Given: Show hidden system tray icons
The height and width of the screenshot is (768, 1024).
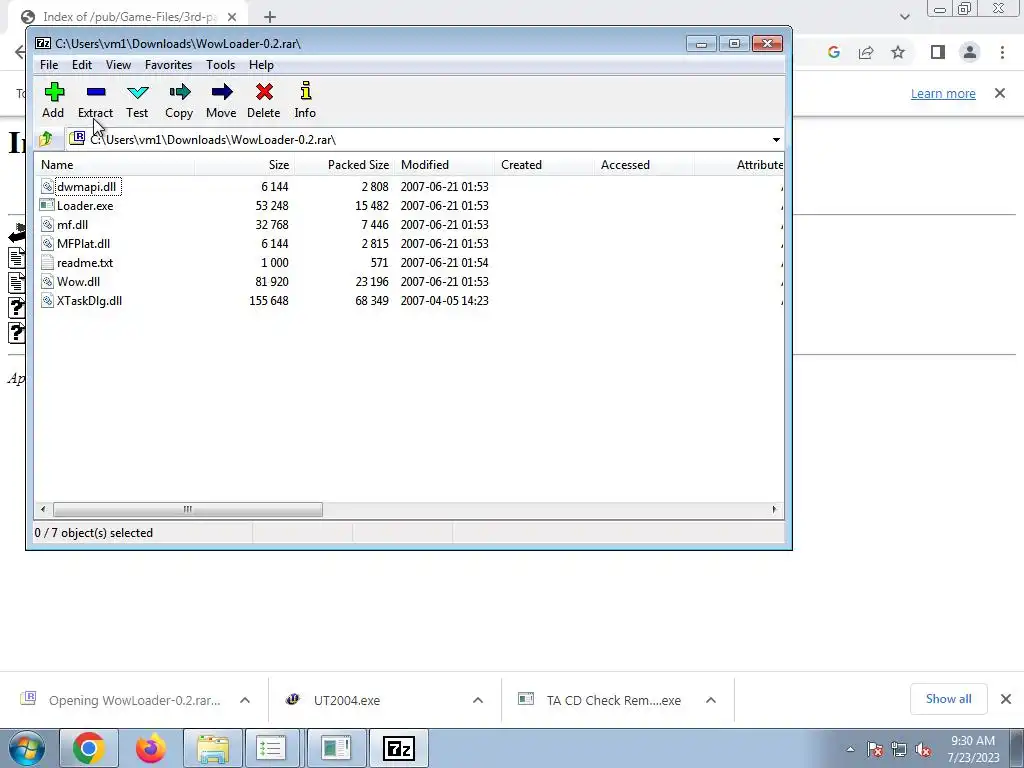Looking at the screenshot, I should pyautogui.click(x=850, y=749).
